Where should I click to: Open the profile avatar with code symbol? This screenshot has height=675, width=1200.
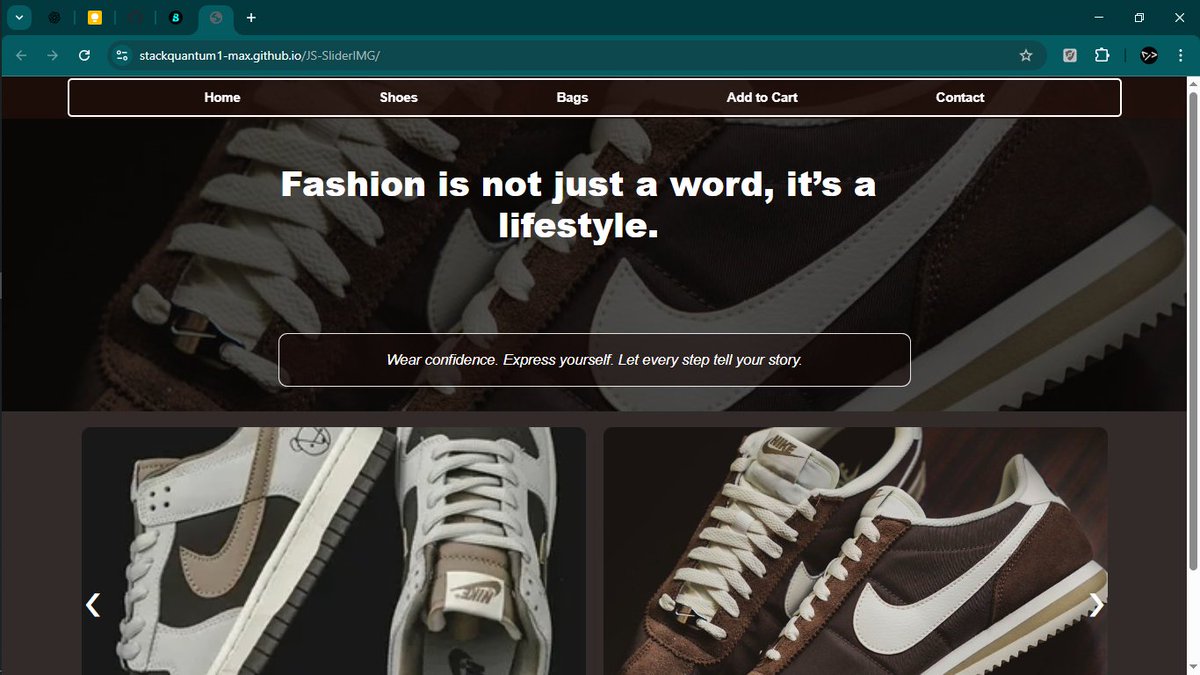pos(1149,55)
